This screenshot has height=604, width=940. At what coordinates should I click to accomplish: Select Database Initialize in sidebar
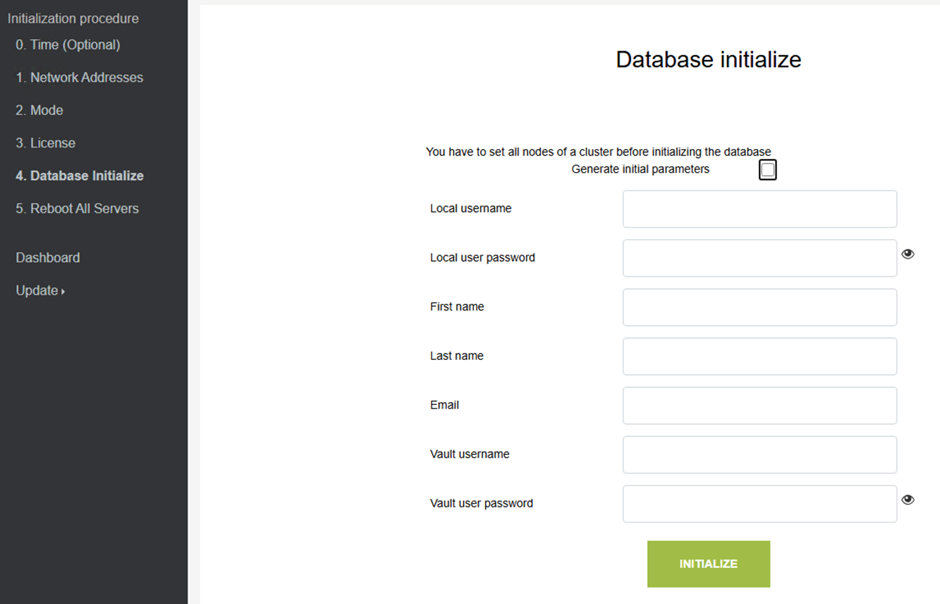[80, 176]
